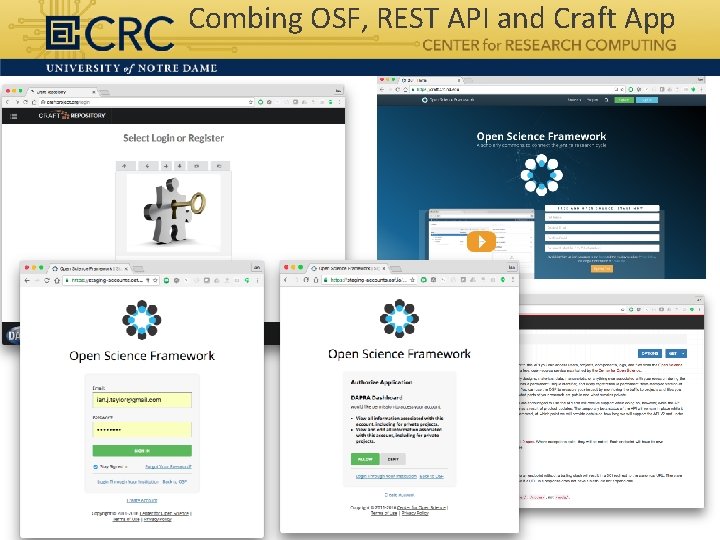Click the OSF flower logo in authorize window

[399, 318]
